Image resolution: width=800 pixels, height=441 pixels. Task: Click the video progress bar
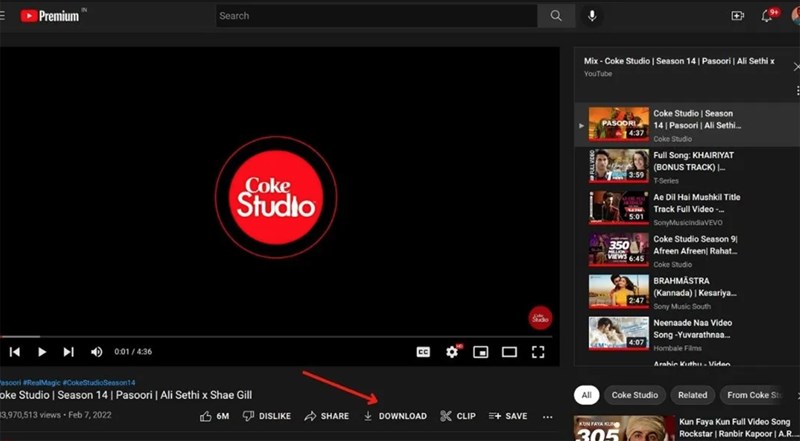pos(276,336)
